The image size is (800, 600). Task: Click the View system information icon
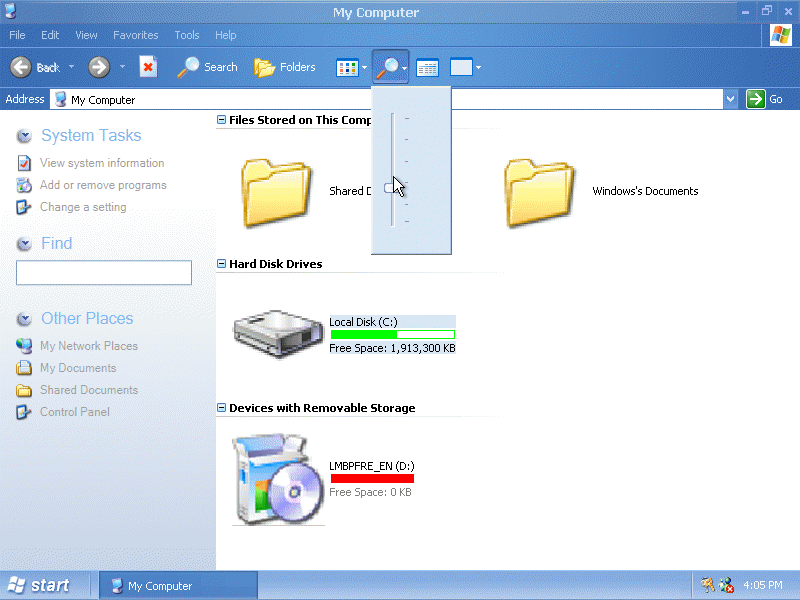point(24,163)
